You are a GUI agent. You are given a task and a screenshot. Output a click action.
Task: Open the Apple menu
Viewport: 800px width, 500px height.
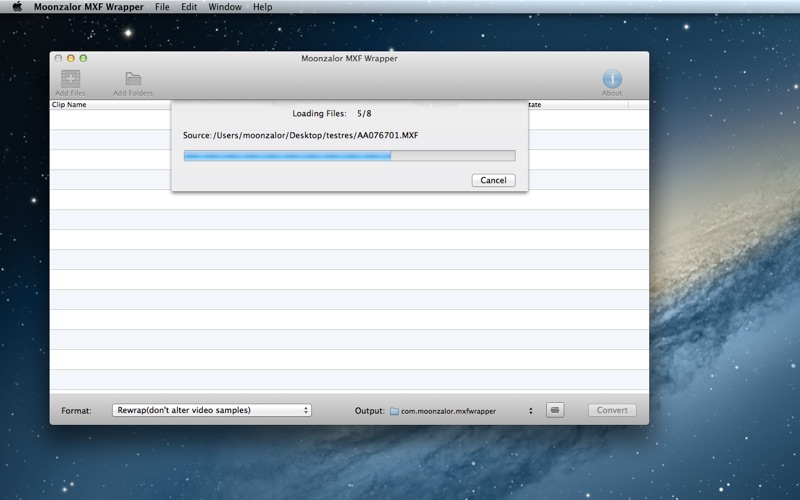[x=17, y=7]
